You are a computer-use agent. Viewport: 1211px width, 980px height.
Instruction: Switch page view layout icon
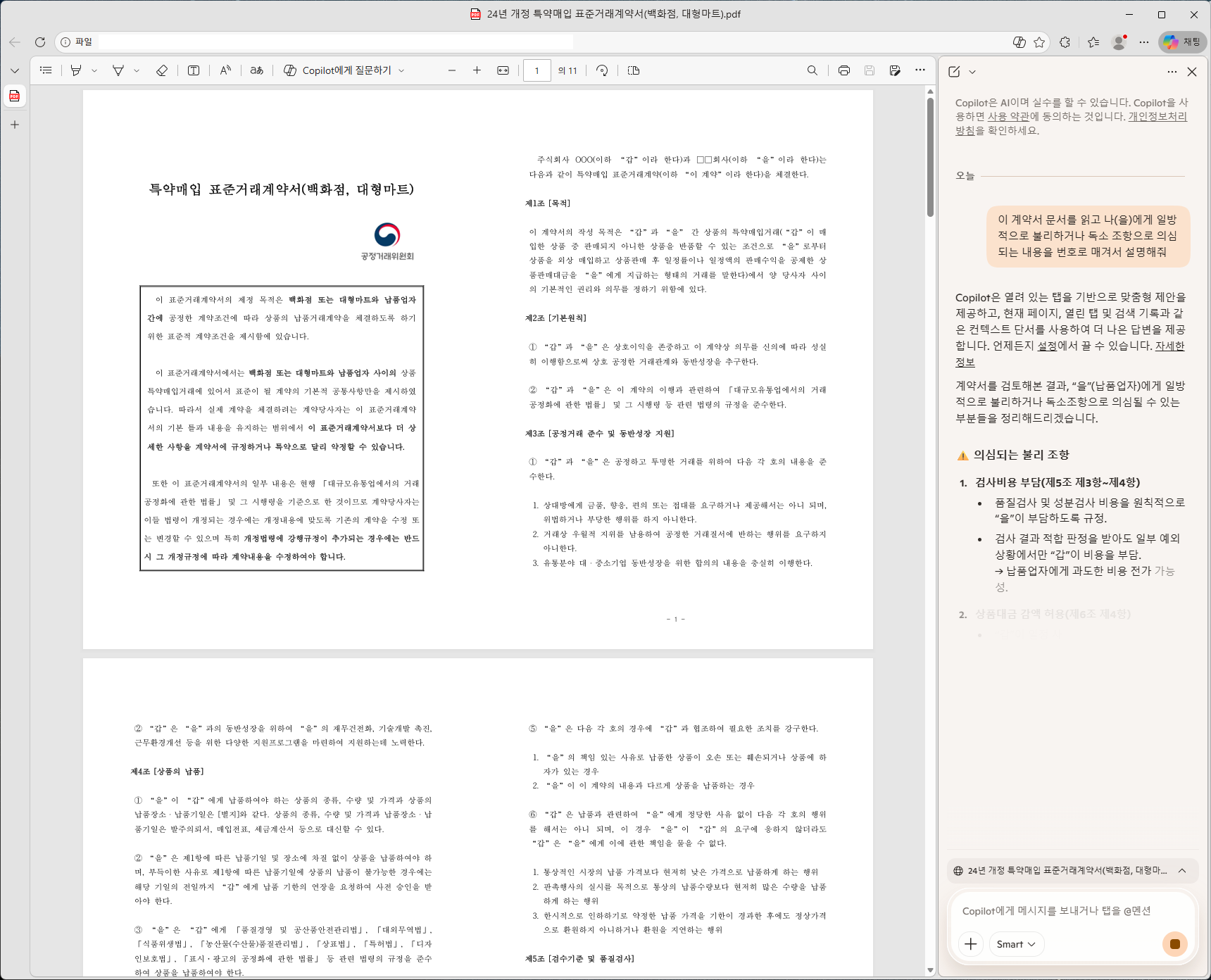tap(634, 70)
